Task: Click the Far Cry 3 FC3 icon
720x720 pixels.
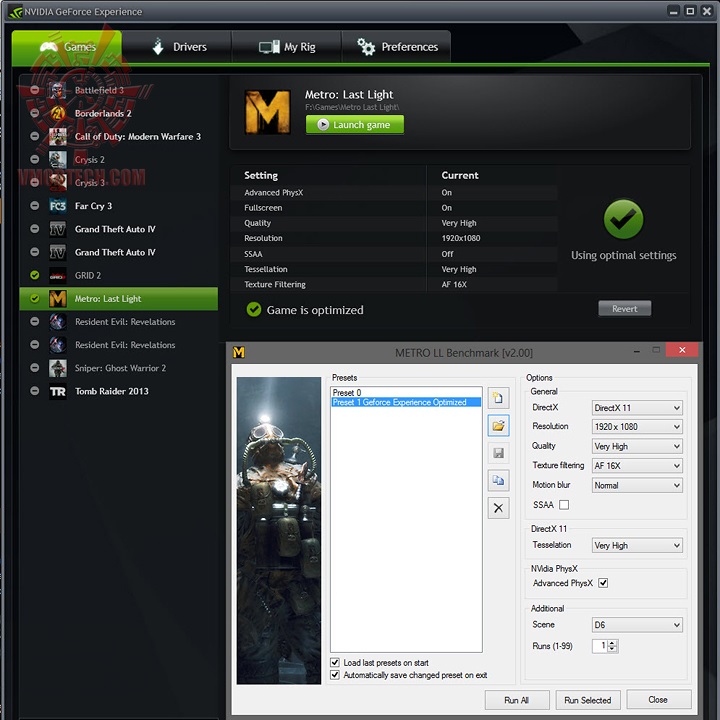Action: click(x=57, y=206)
